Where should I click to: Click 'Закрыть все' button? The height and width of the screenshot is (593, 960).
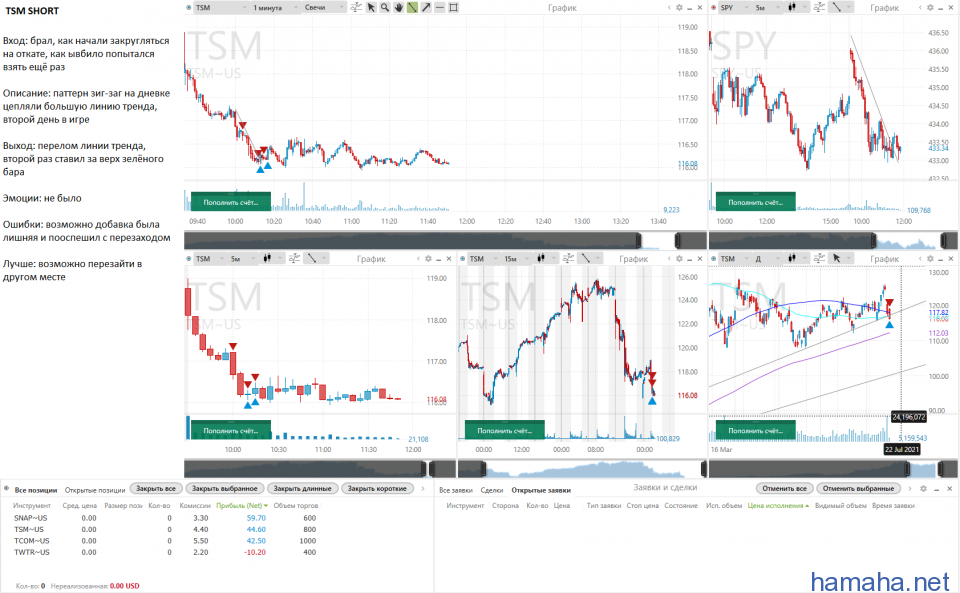tap(156, 488)
